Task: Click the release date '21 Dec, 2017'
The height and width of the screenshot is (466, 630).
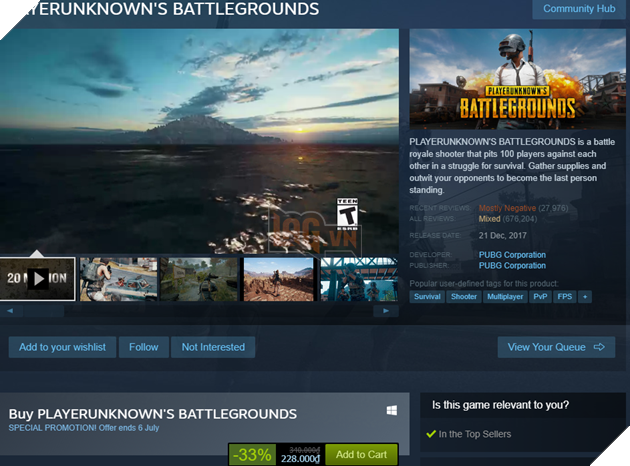Action: pos(502,236)
